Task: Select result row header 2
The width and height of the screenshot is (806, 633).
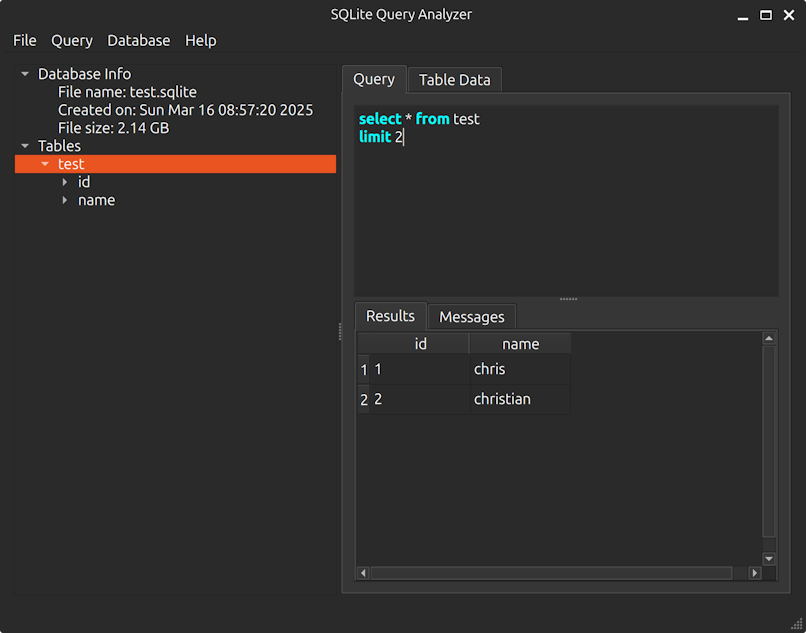Action: [364, 400]
